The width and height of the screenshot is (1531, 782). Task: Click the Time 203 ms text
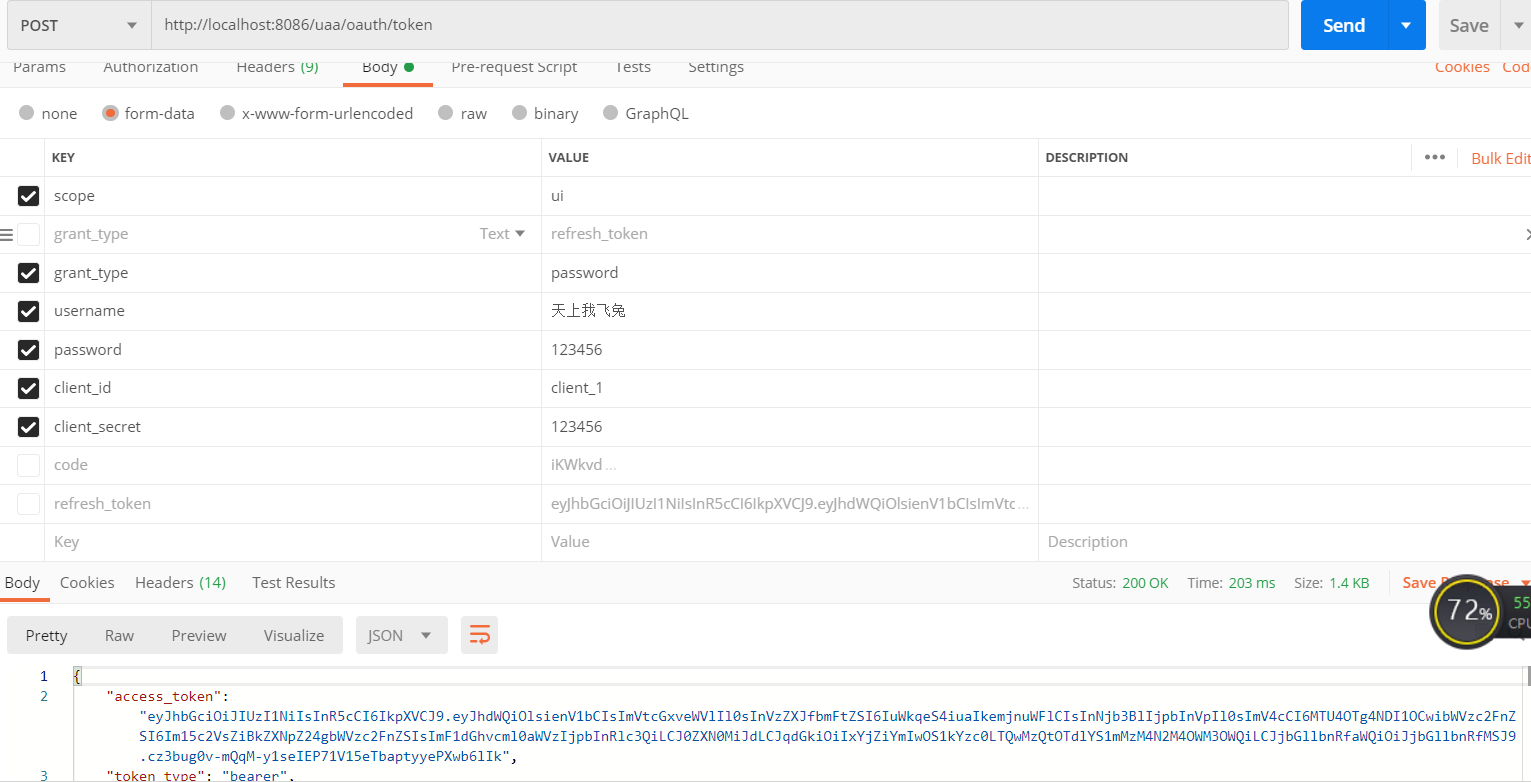click(1231, 583)
